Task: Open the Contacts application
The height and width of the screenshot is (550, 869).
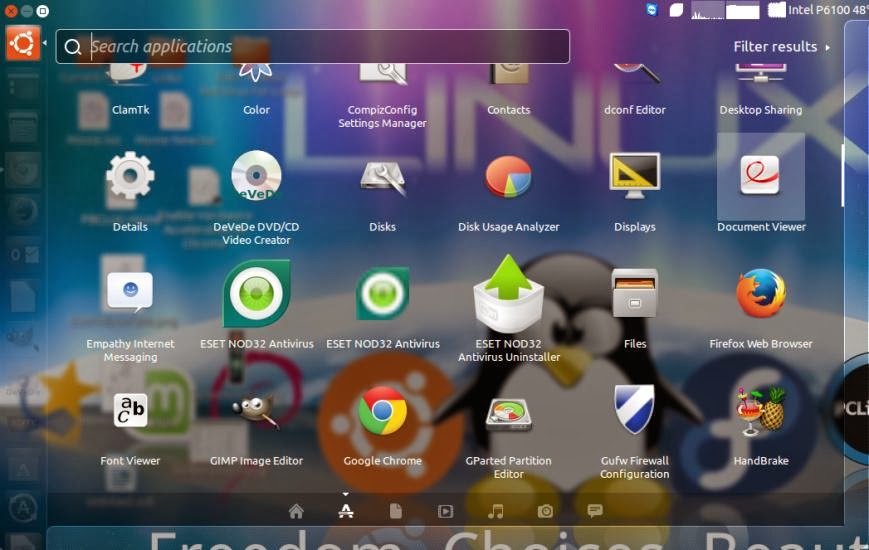Action: [508, 89]
